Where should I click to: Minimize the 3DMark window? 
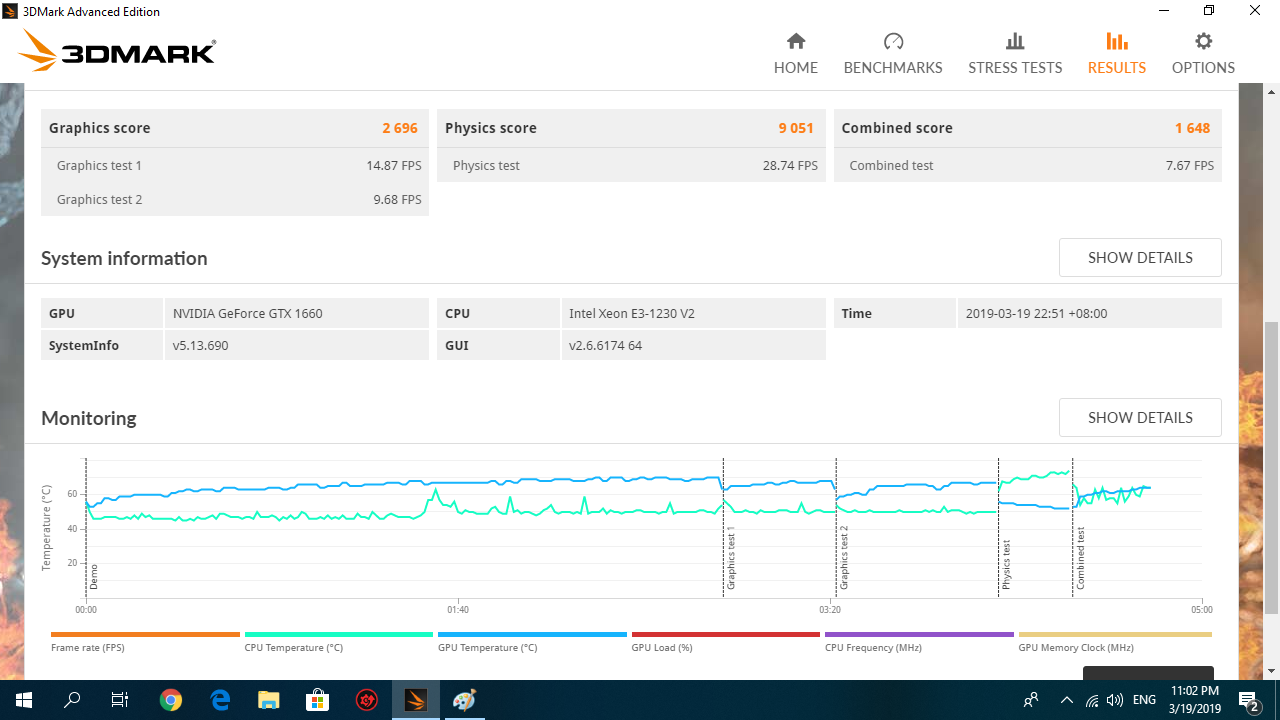coord(1164,11)
